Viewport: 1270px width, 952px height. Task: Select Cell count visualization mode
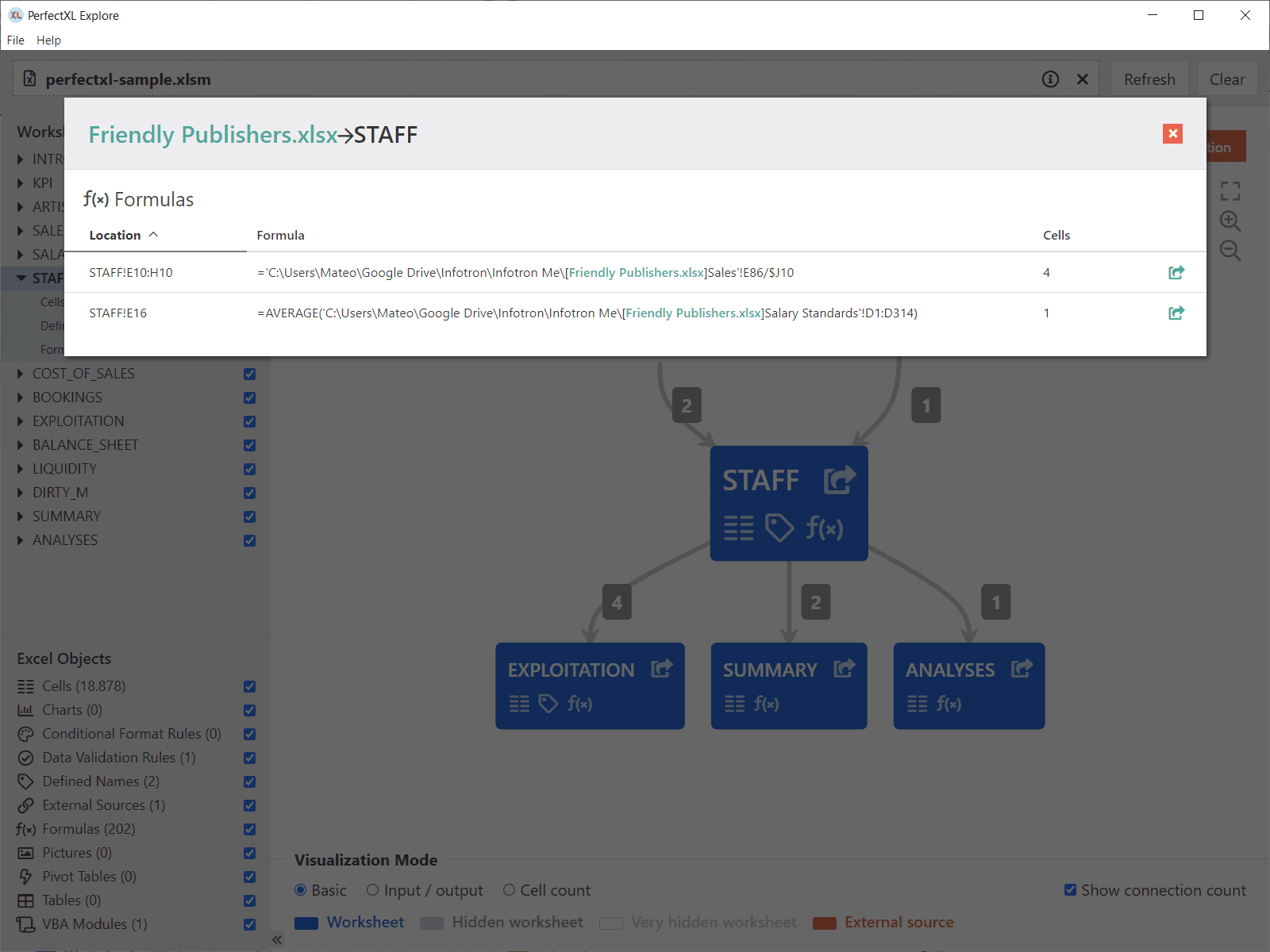tap(510, 890)
